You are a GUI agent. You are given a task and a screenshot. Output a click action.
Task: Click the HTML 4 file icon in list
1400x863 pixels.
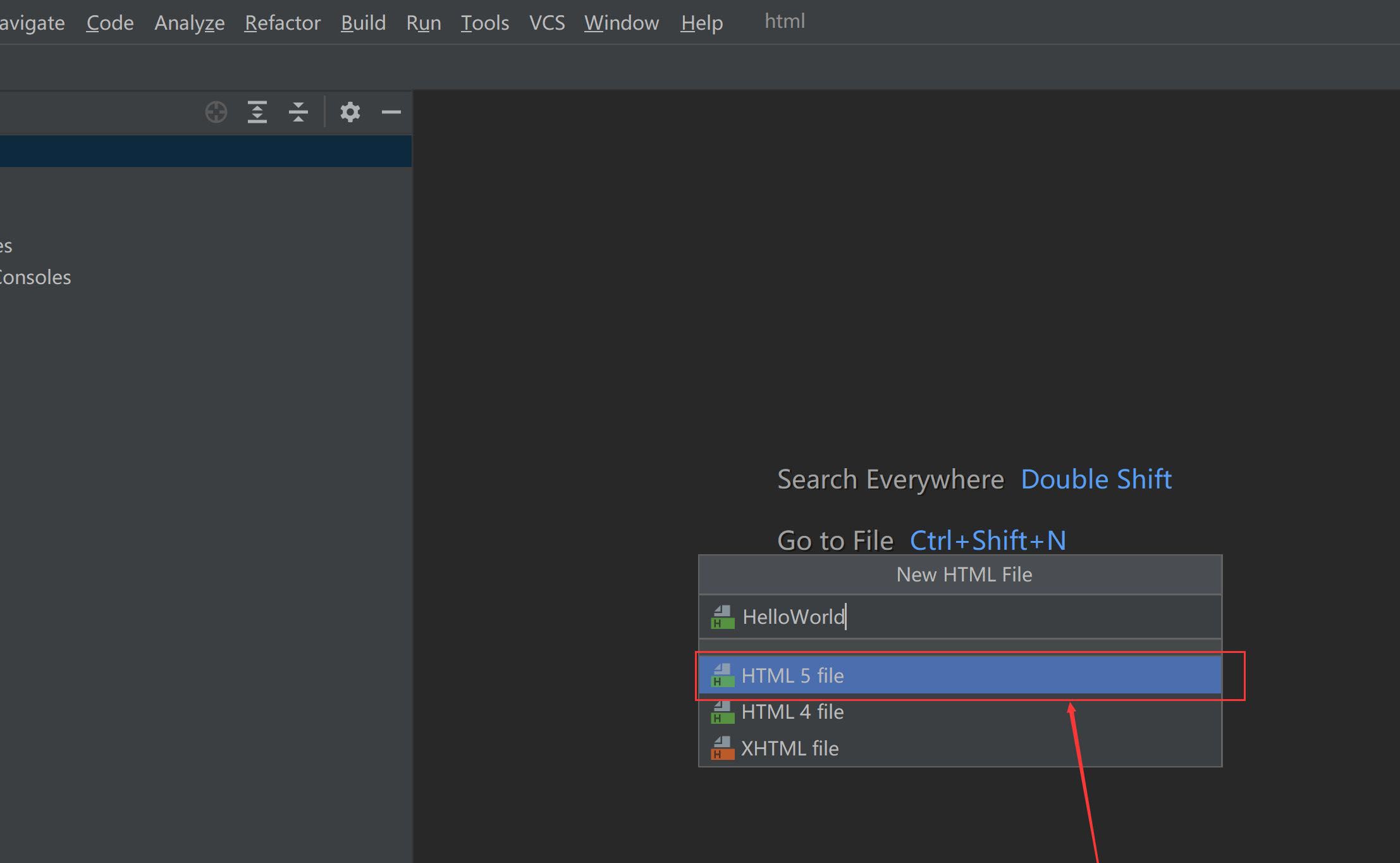click(x=722, y=712)
